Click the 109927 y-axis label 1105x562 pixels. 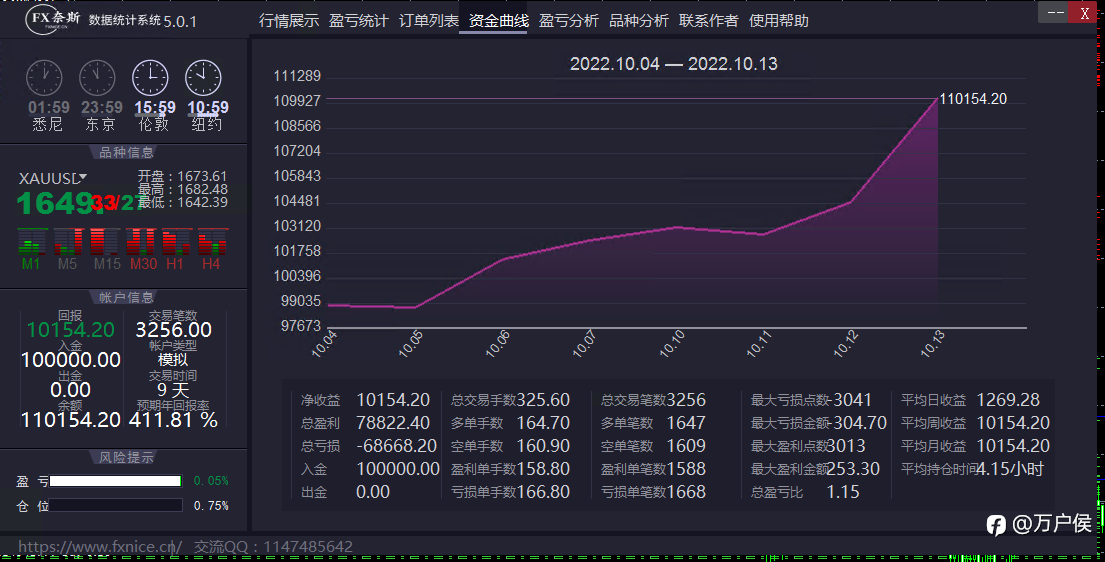point(297,101)
